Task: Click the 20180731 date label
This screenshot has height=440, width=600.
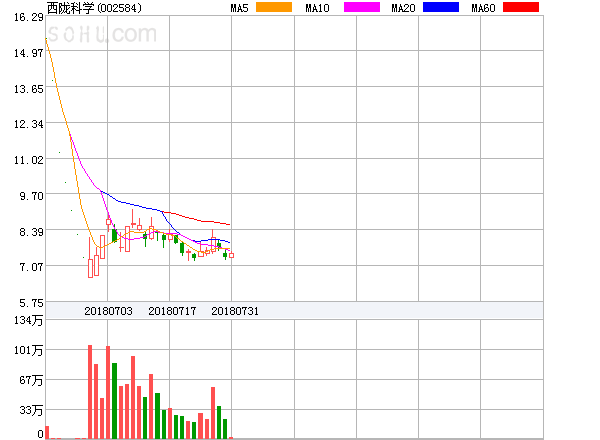Action: (235, 311)
